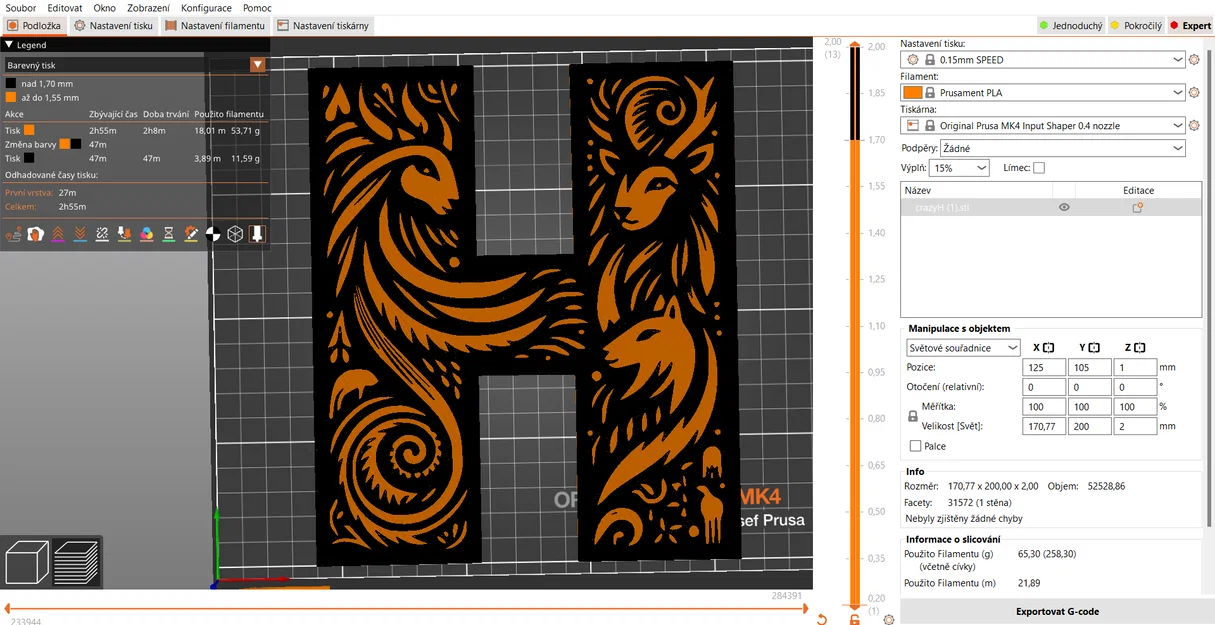The height and width of the screenshot is (625, 1215).
Task: Open filament settings gear beside Prusament PLA
Action: [1194, 93]
